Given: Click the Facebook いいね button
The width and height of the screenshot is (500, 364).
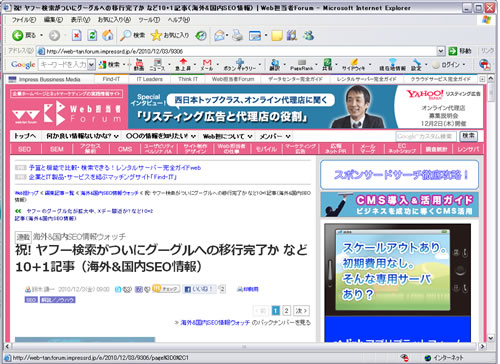Looking at the screenshot, I should click(x=199, y=289).
